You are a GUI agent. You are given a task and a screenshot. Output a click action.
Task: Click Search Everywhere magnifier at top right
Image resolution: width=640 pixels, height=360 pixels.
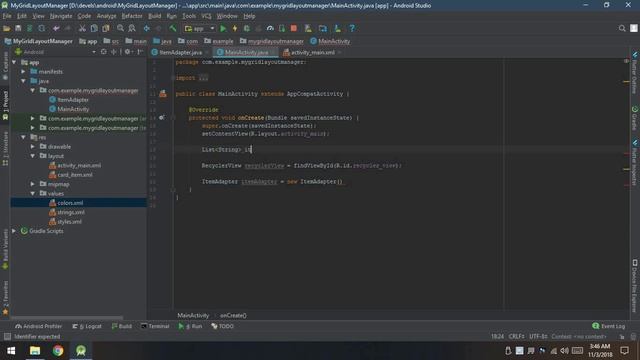coord(622,28)
